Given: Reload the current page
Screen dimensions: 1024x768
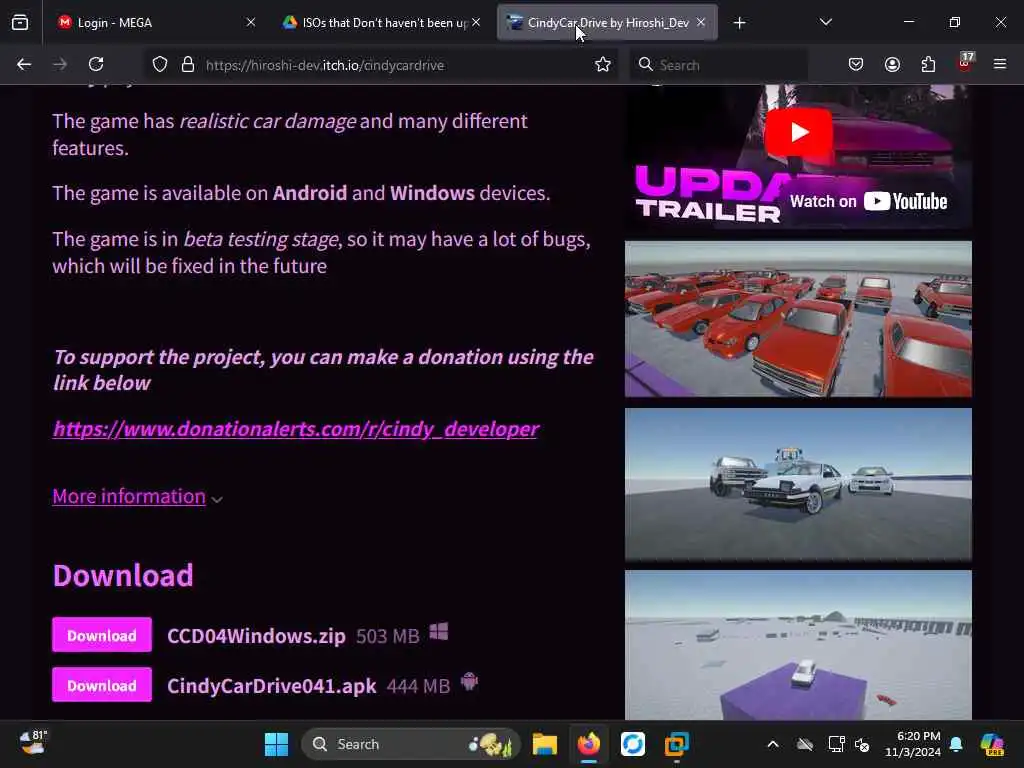Looking at the screenshot, I should [96, 64].
